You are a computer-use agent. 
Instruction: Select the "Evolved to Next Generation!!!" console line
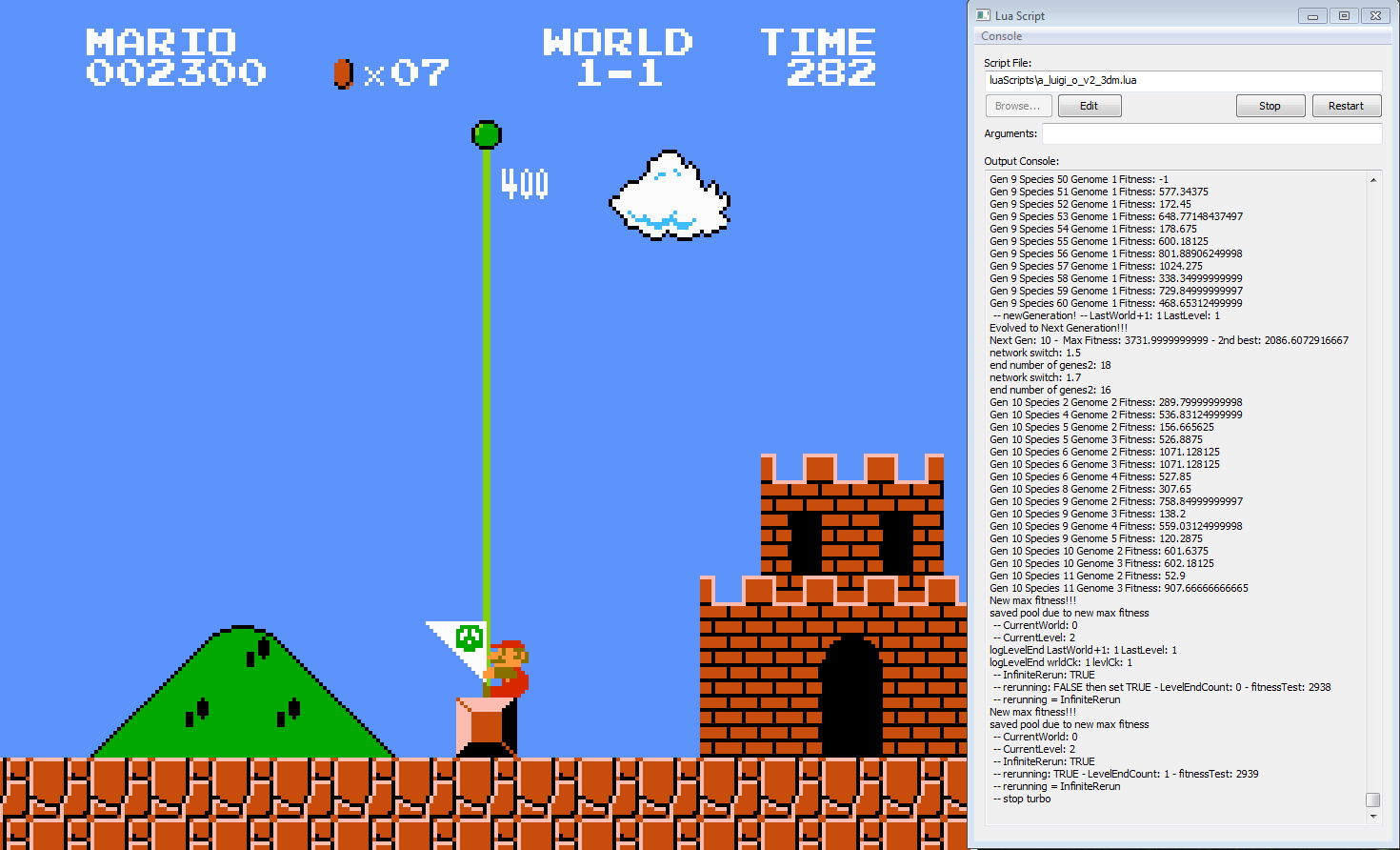point(1058,328)
